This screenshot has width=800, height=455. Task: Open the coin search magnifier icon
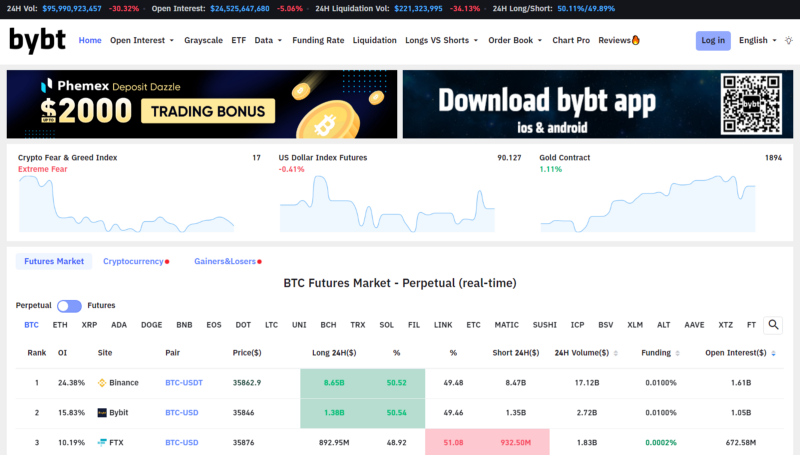click(x=773, y=325)
